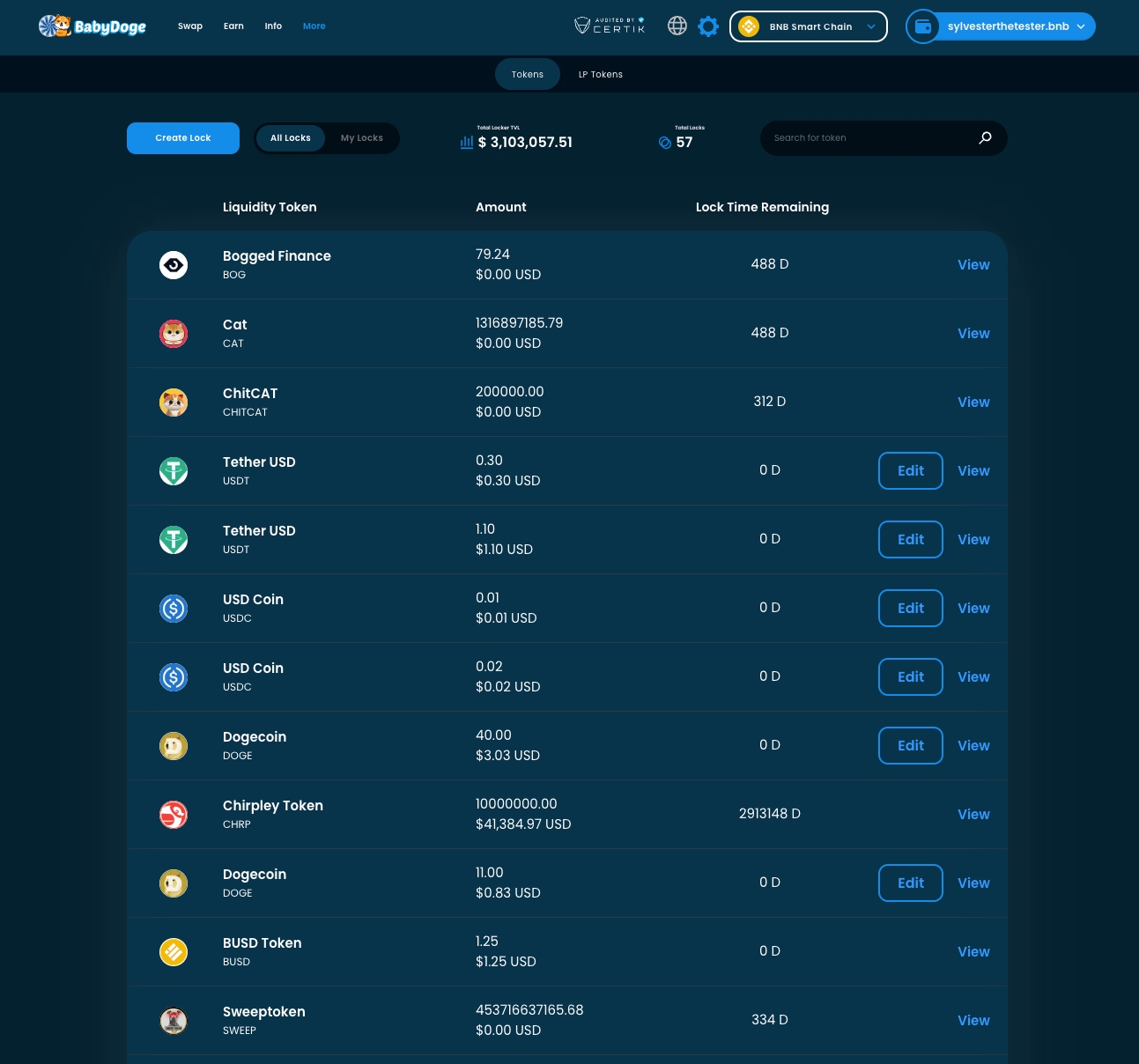The width and height of the screenshot is (1139, 1064).
Task: Focus the Search for token field
Action: [868, 138]
